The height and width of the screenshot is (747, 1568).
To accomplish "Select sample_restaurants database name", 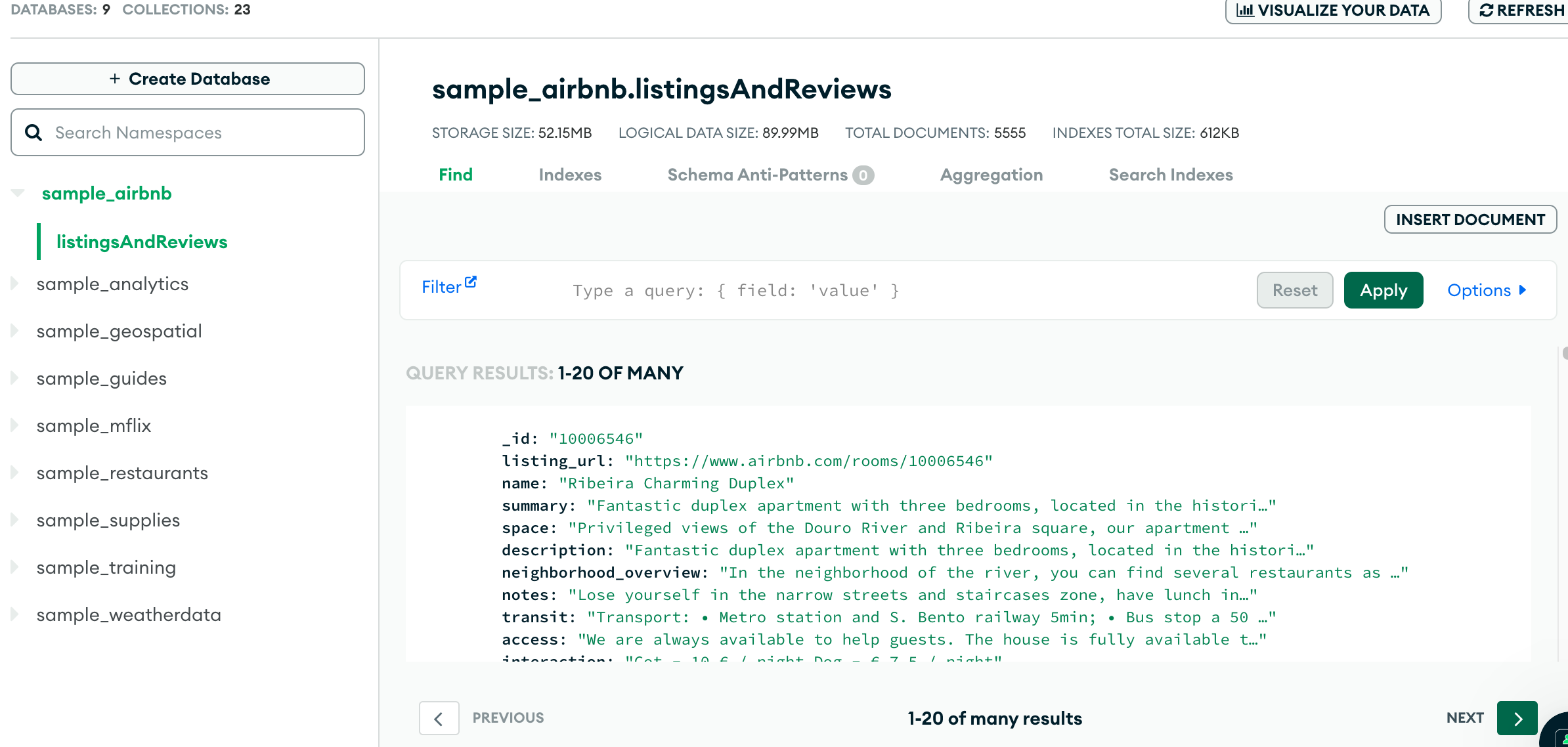I will [122, 473].
